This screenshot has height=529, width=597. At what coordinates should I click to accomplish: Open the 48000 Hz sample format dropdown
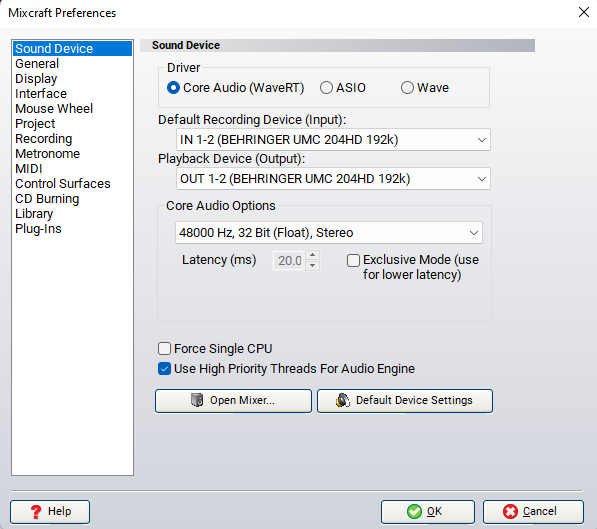click(329, 233)
